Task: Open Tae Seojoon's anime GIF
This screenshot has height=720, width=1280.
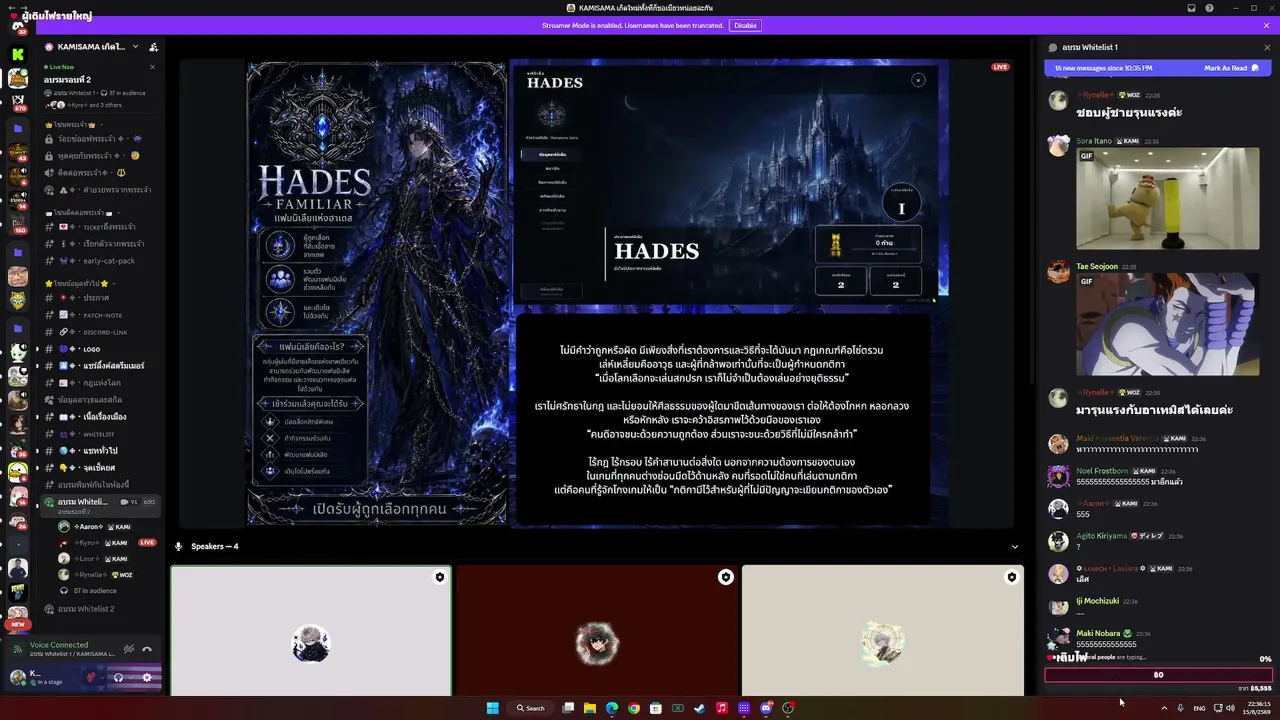Action: click(x=1168, y=325)
